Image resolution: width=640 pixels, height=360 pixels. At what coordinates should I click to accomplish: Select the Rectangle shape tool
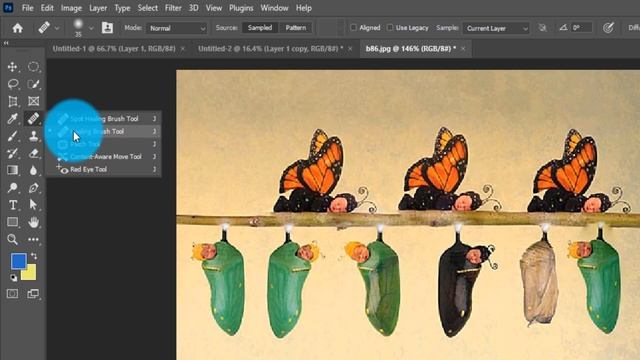[13, 222]
